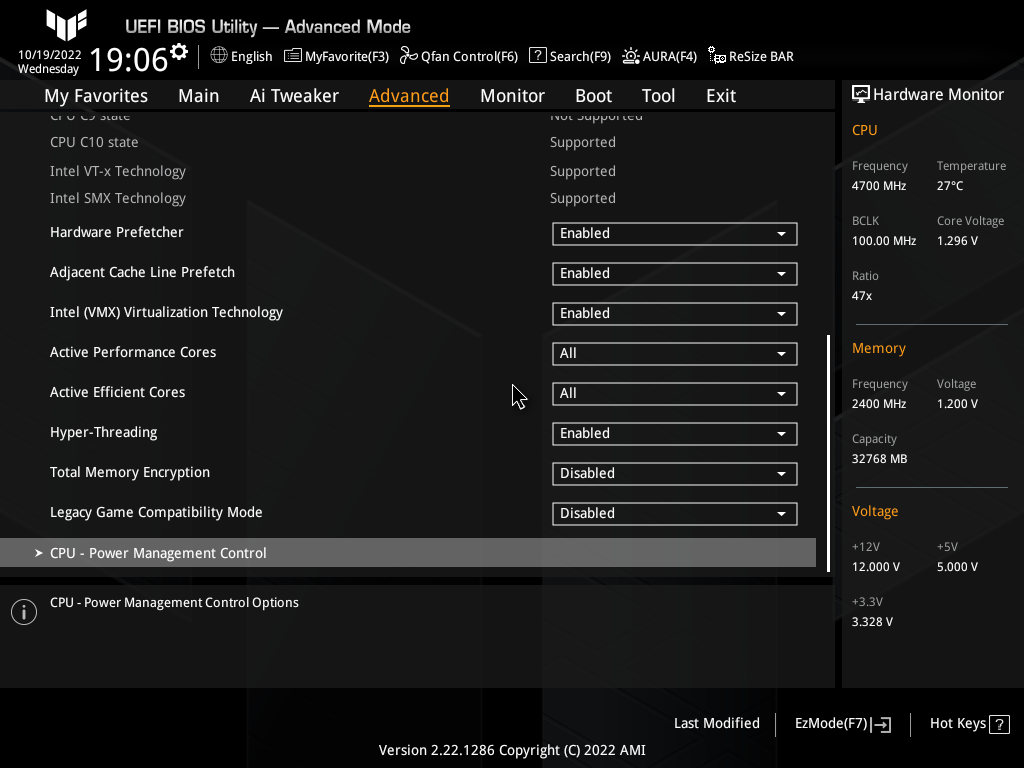Select the English language globe icon
The height and width of the screenshot is (768, 1024).
pos(218,56)
